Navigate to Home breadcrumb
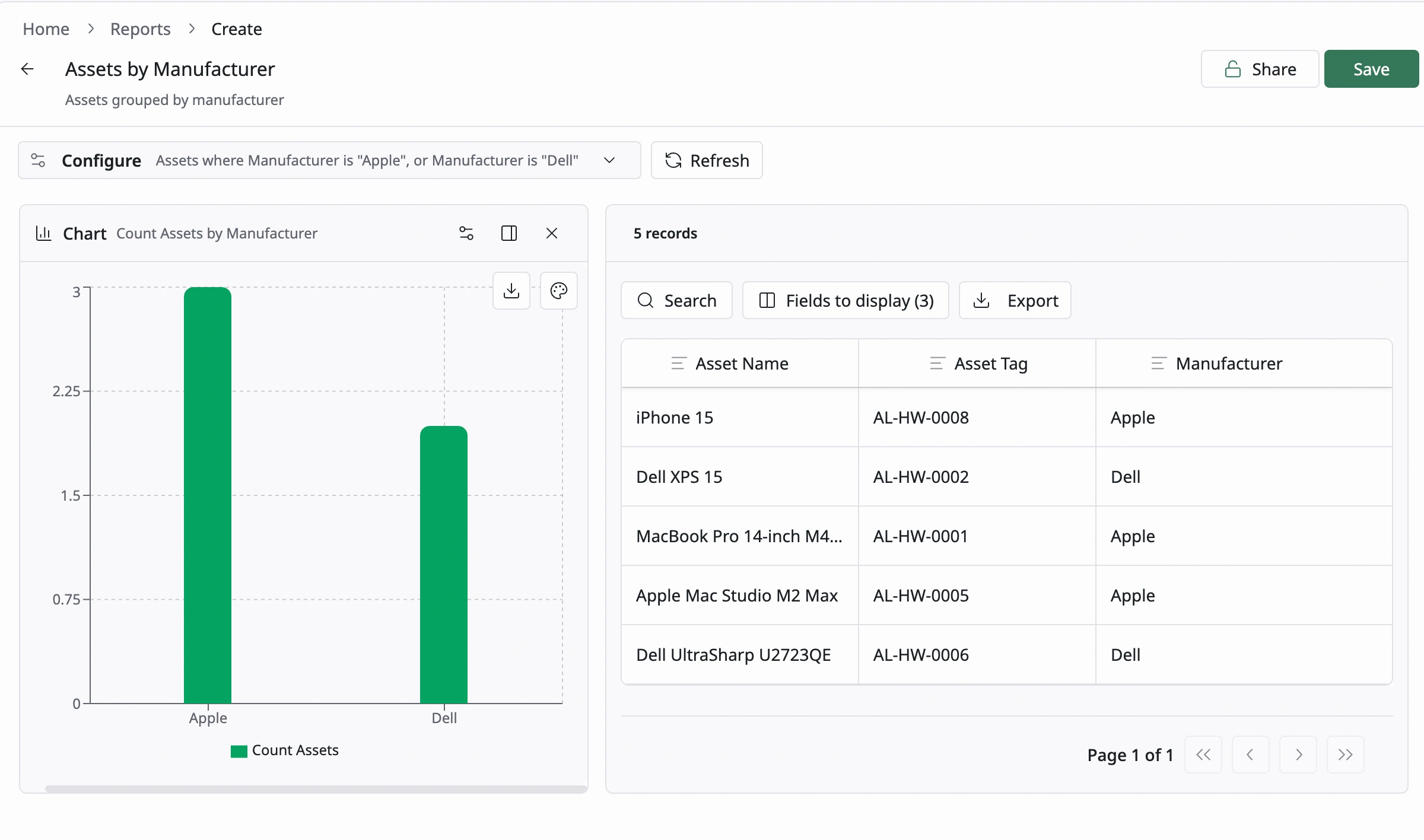Image resolution: width=1424 pixels, height=840 pixels. 46,28
